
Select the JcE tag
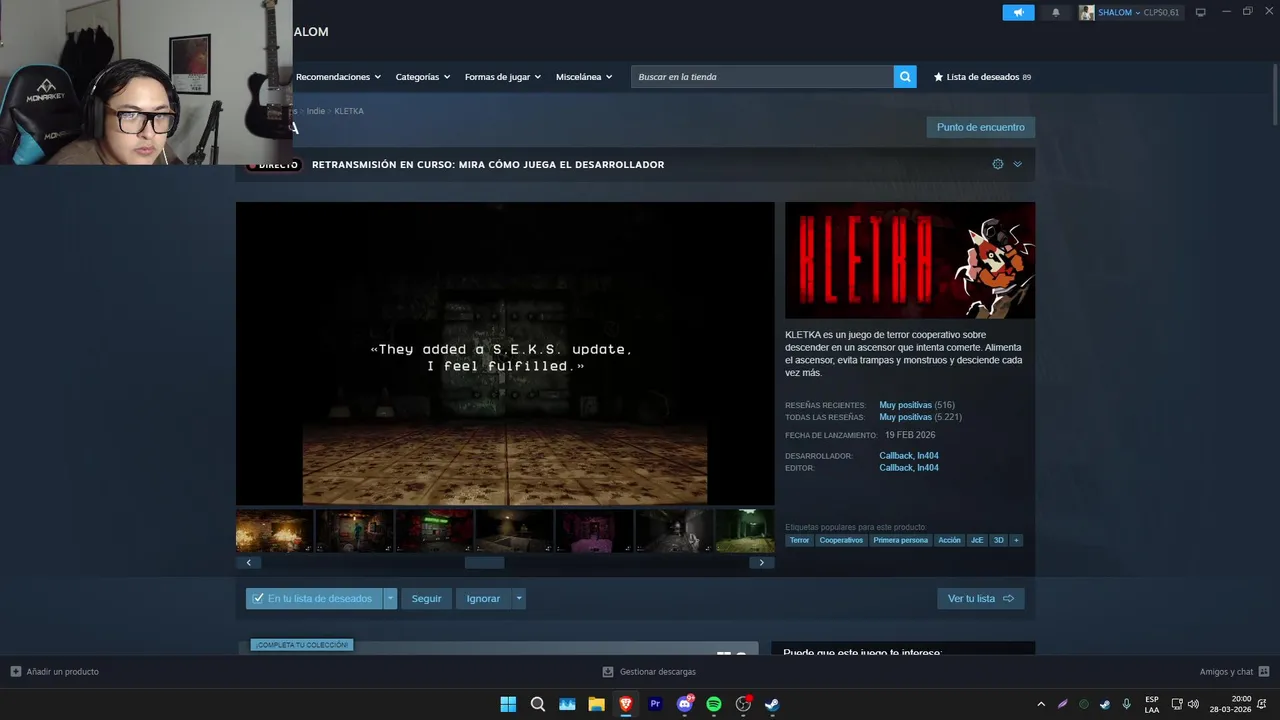click(977, 540)
